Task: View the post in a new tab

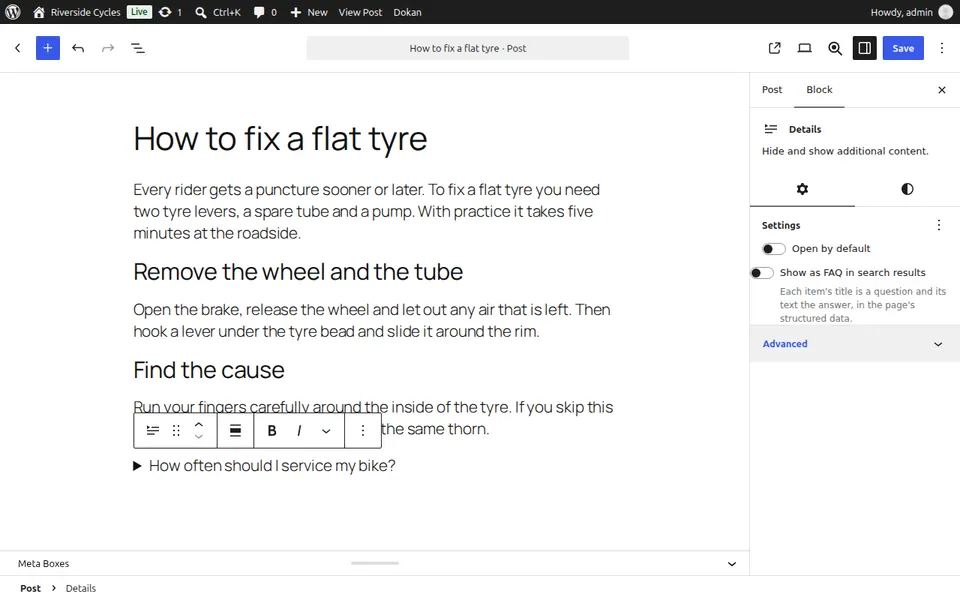Action: 774,48
